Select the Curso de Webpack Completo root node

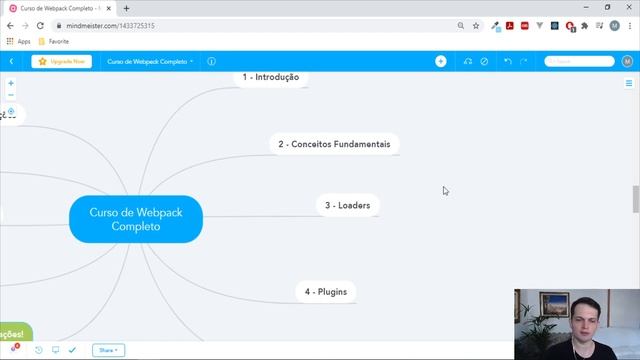click(136, 219)
